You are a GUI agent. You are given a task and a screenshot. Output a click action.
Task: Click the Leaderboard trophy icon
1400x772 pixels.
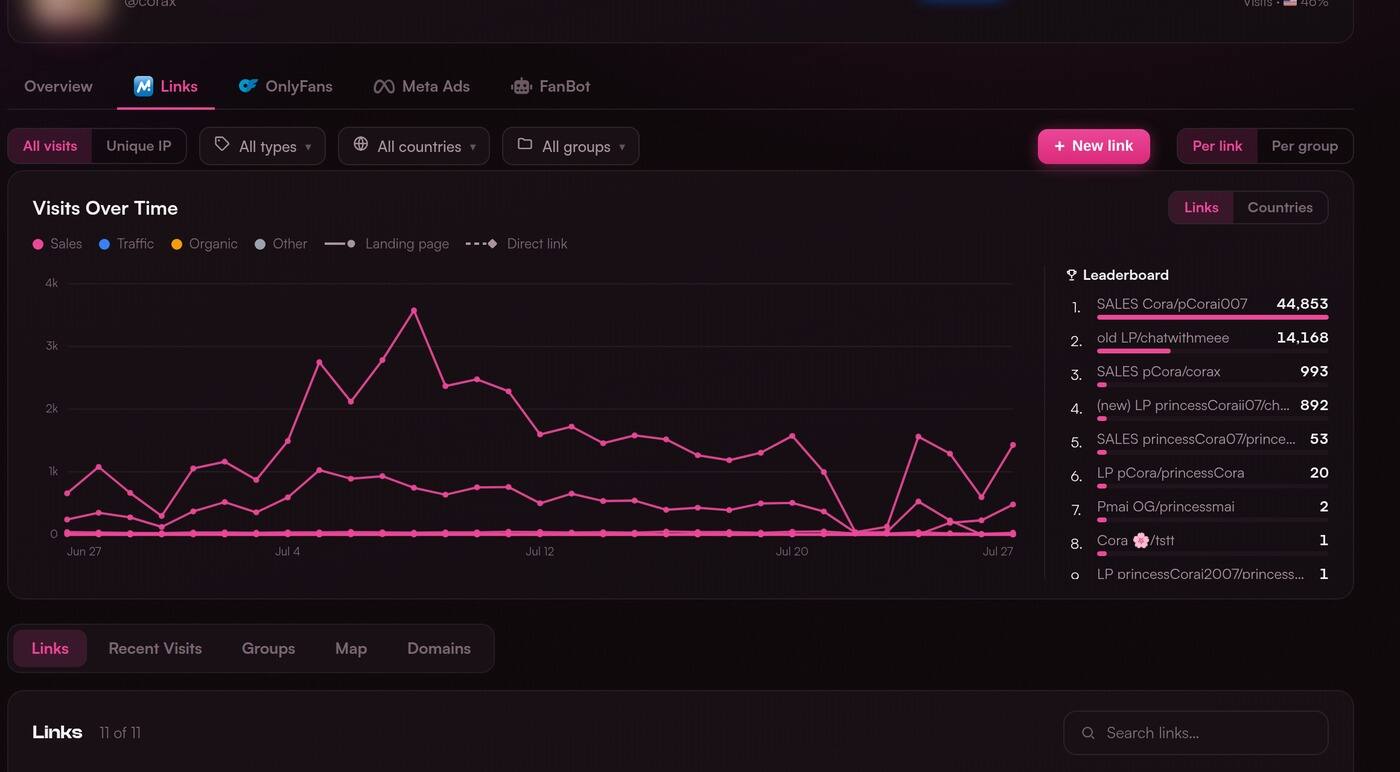(1071, 275)
